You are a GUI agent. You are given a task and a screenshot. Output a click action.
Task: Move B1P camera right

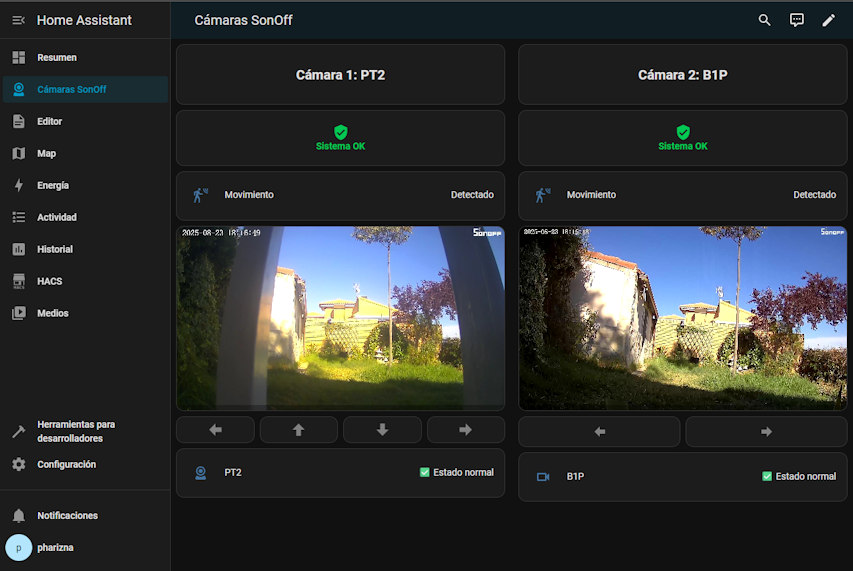767,432
